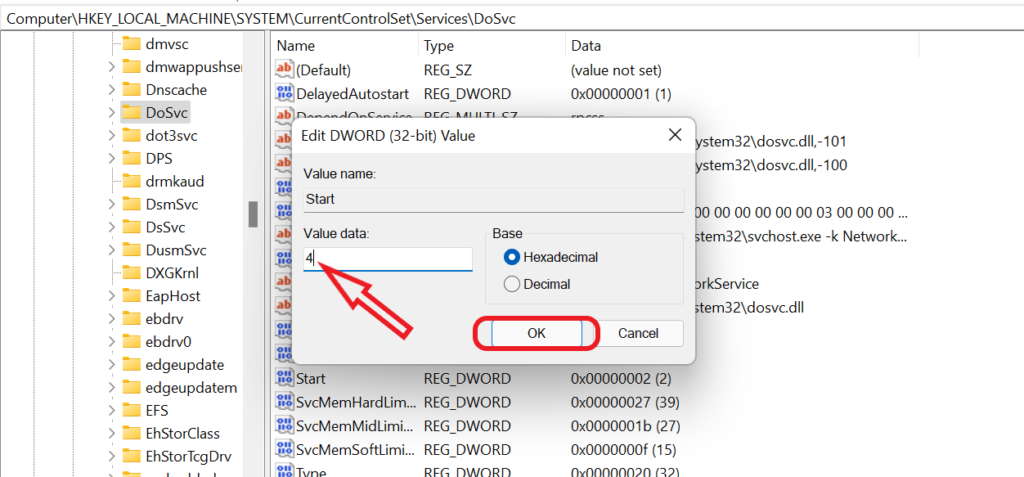Click the Type value 0x00000020 (32) data
The height and width of the screenshot is (477, 1024).
point(625,472)
